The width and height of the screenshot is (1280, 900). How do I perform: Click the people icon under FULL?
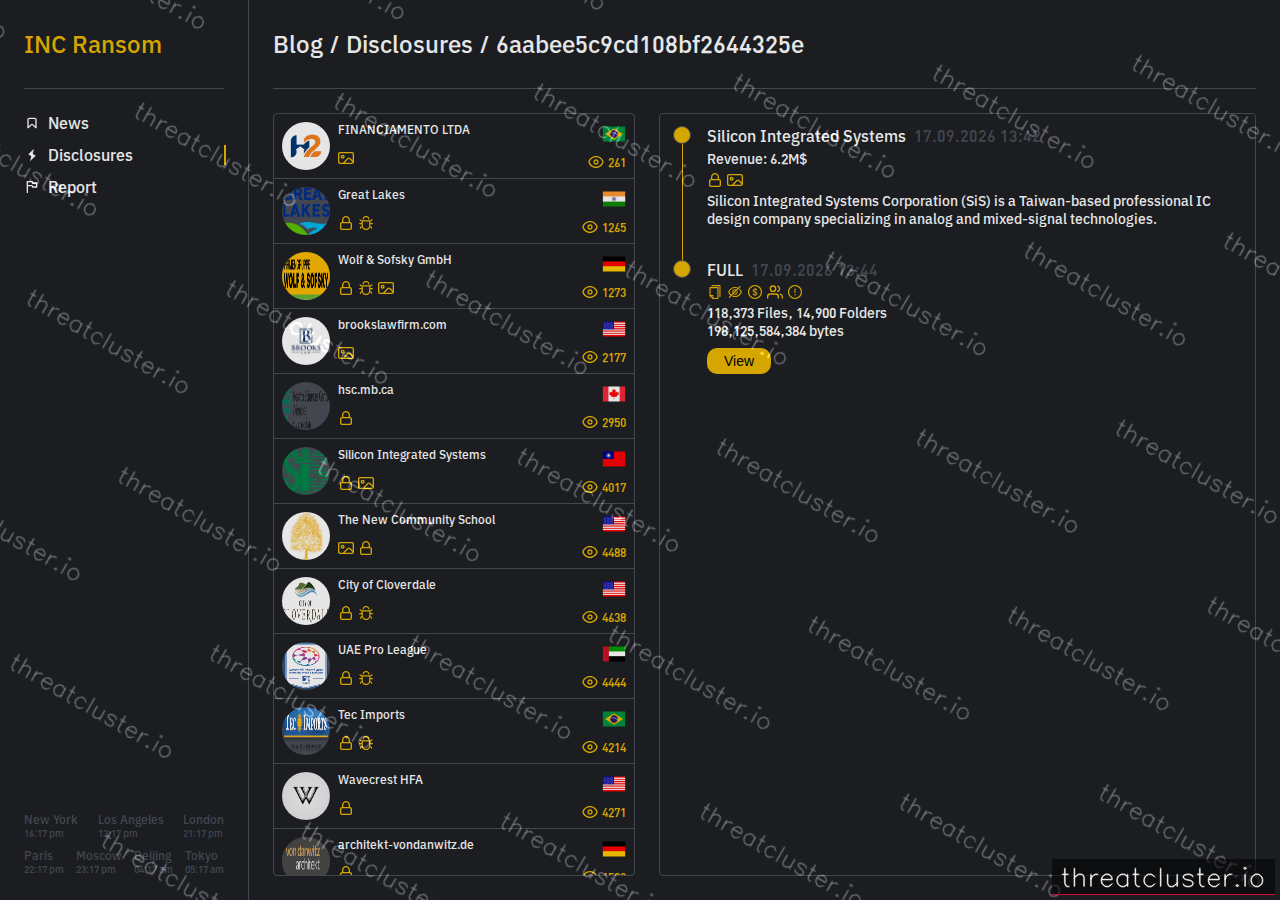click(775, 292)
